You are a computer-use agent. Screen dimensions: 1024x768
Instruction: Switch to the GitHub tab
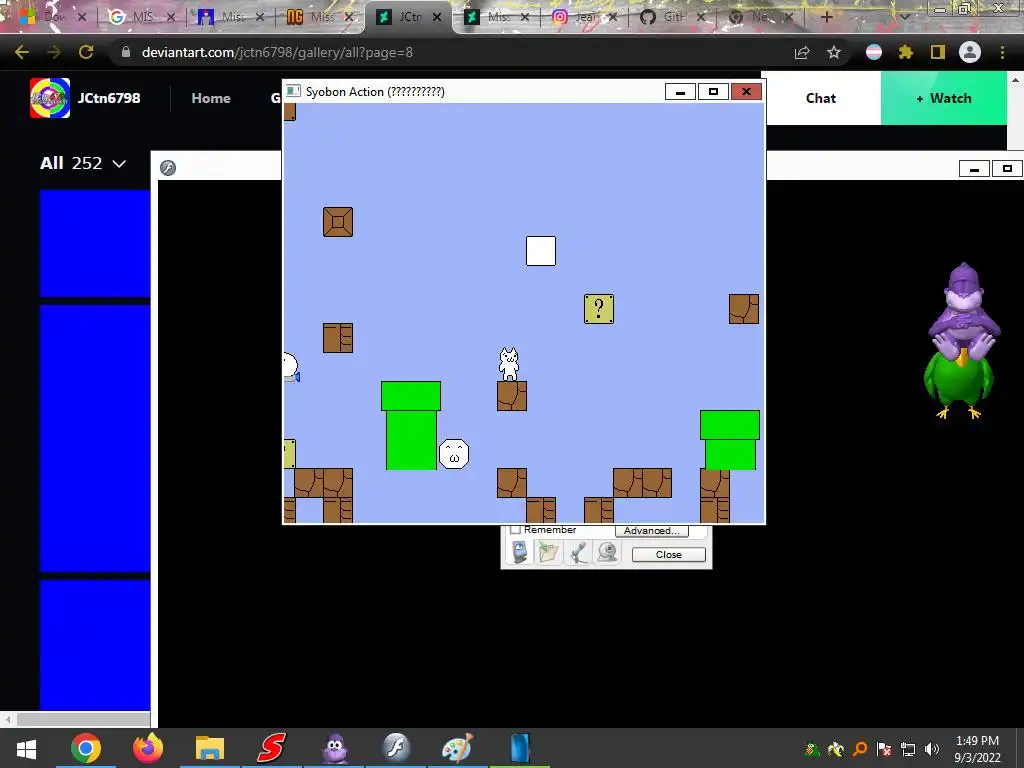click(x=671, y=17)
